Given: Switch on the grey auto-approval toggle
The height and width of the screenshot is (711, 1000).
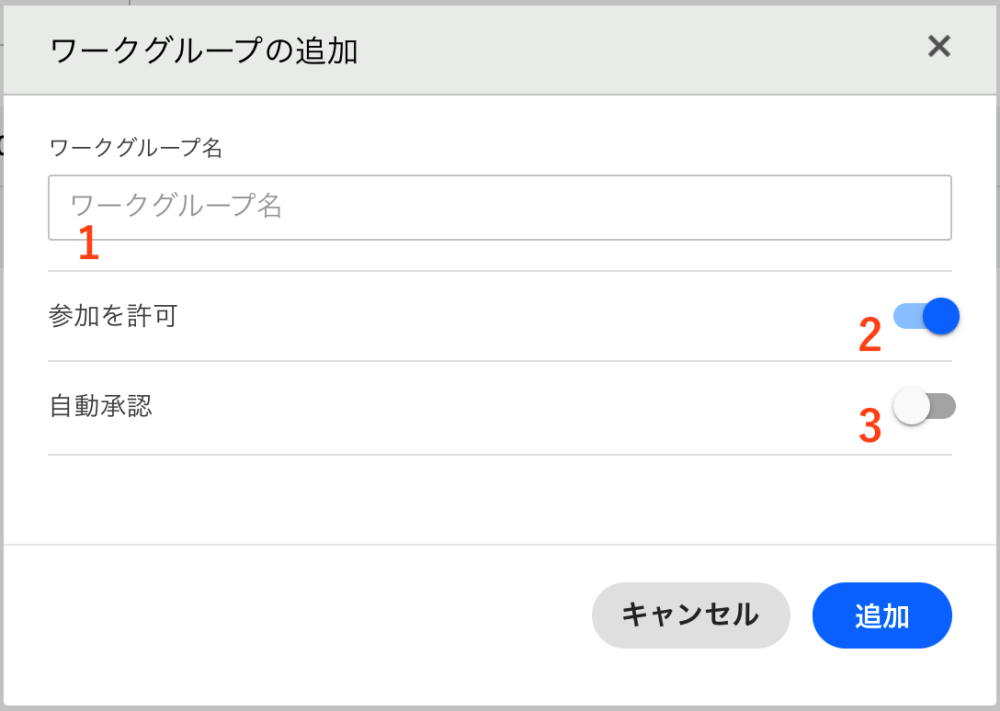Looking at the screenshot, I should pyautogui.click(x=925, y=407).
